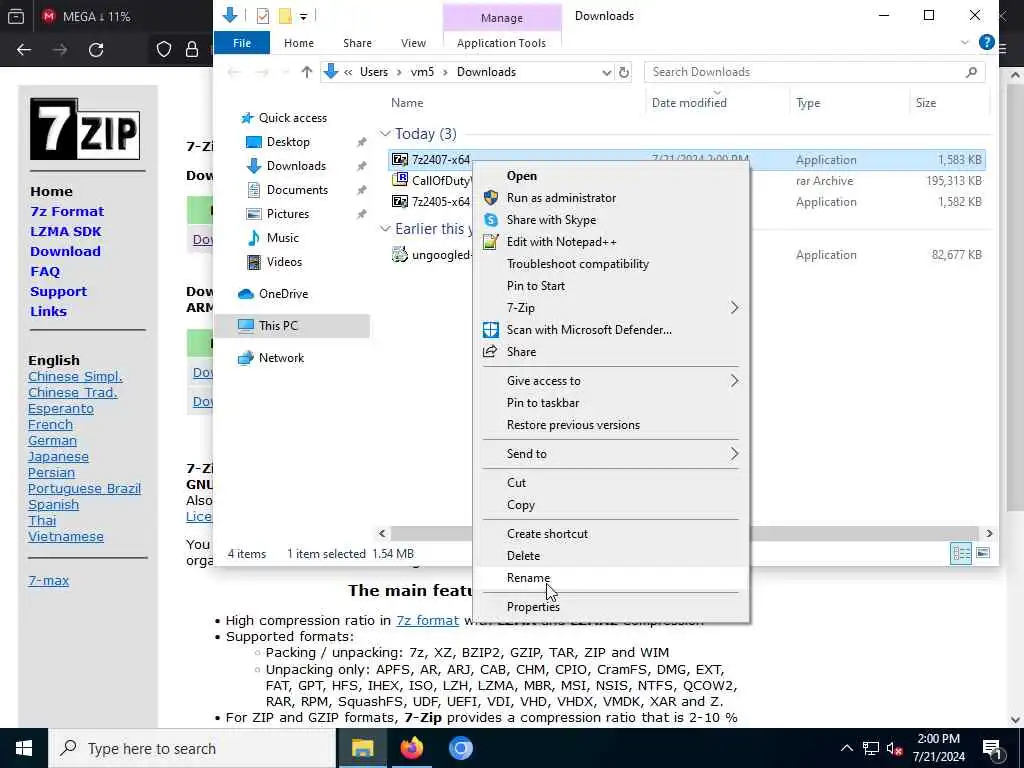
Task: Select Create shortcut option
Action: [x=611, y=534]
